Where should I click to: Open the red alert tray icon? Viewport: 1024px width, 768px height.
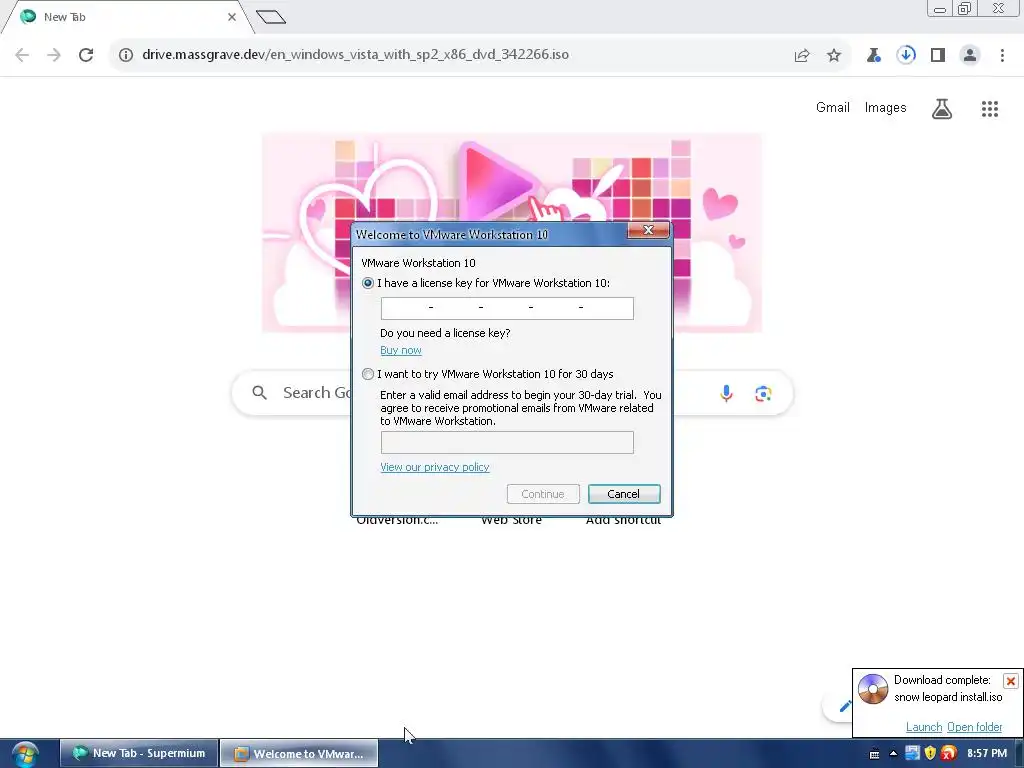pos(949,754)
